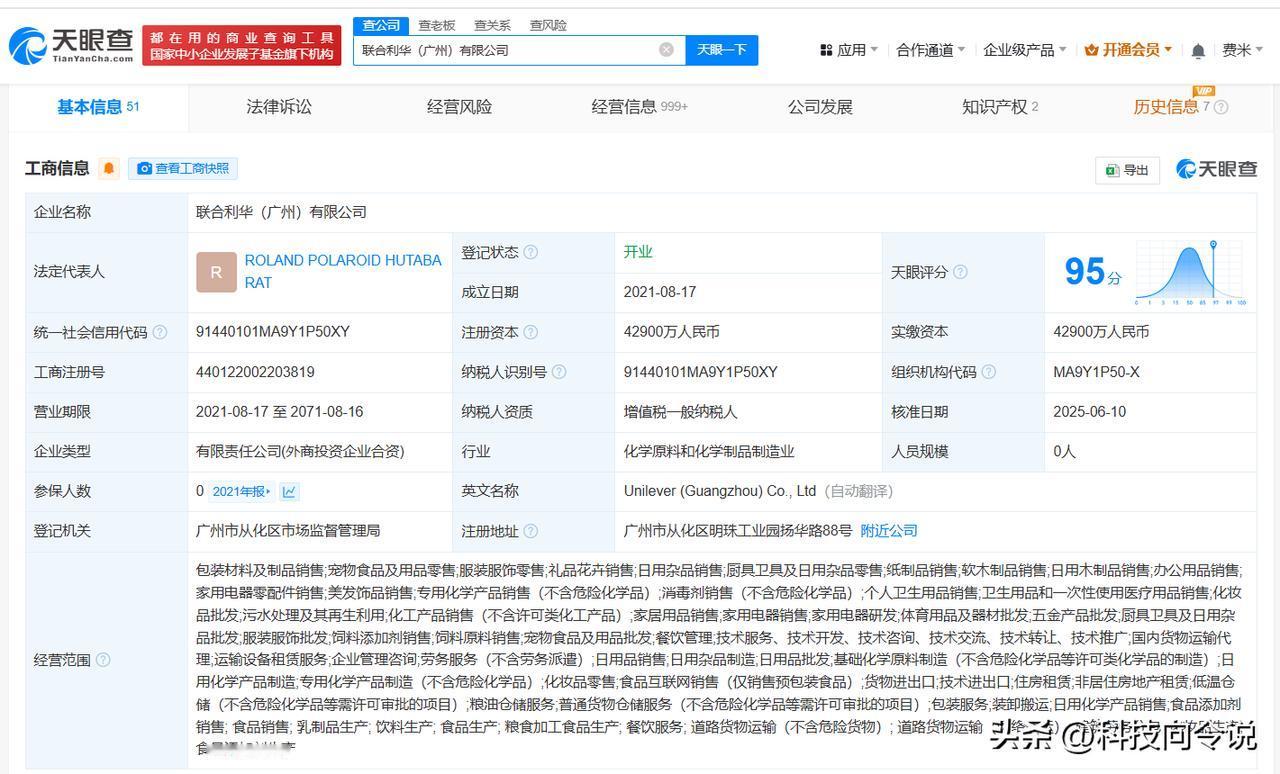Image resolution: width=1280 pixels, height=774 pixels.
Task: Click the insured count trend chart icon
Action: (x=289, y=491)
